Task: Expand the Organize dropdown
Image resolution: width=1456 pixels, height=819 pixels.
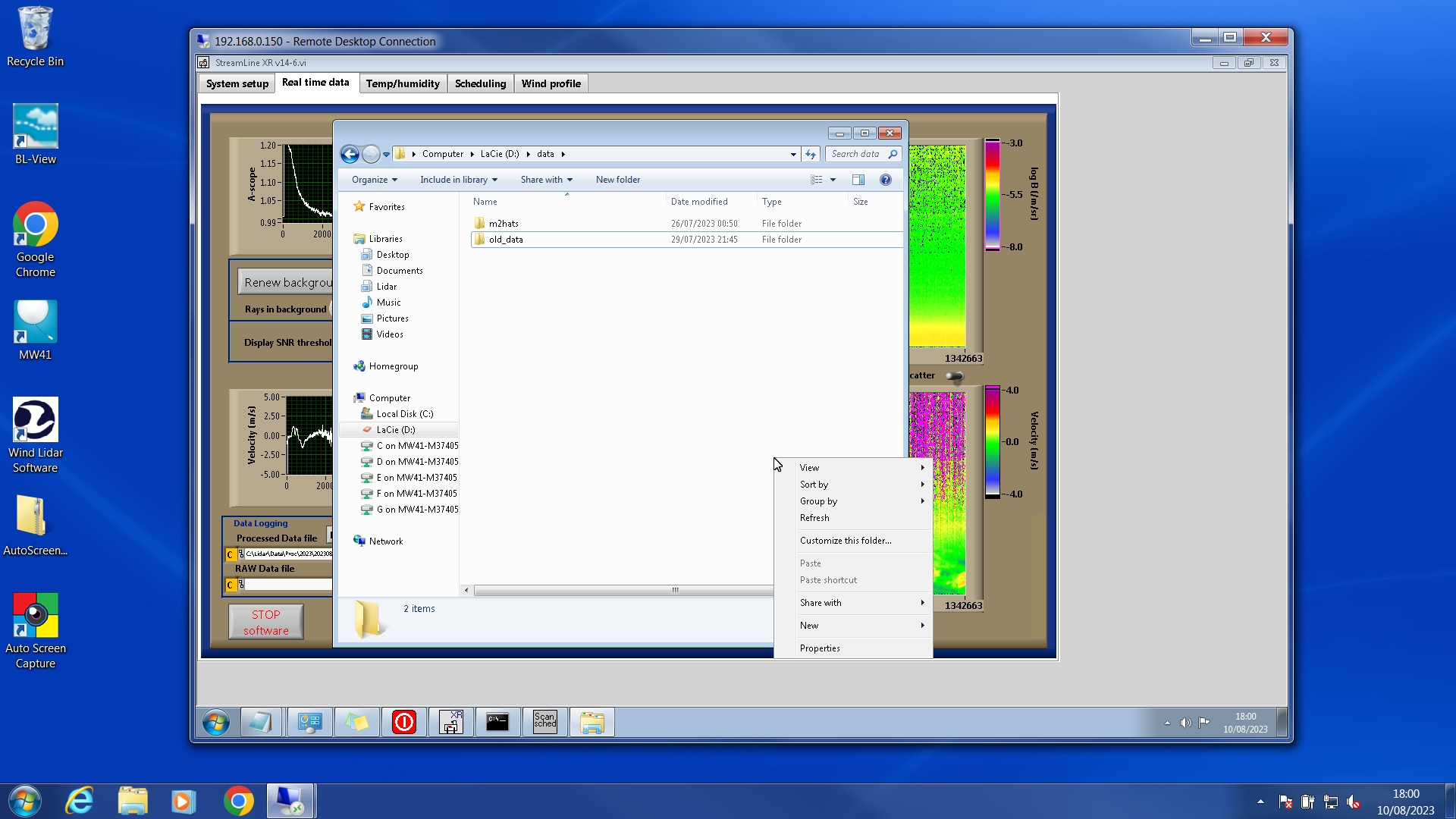Action: pos(374,180)
